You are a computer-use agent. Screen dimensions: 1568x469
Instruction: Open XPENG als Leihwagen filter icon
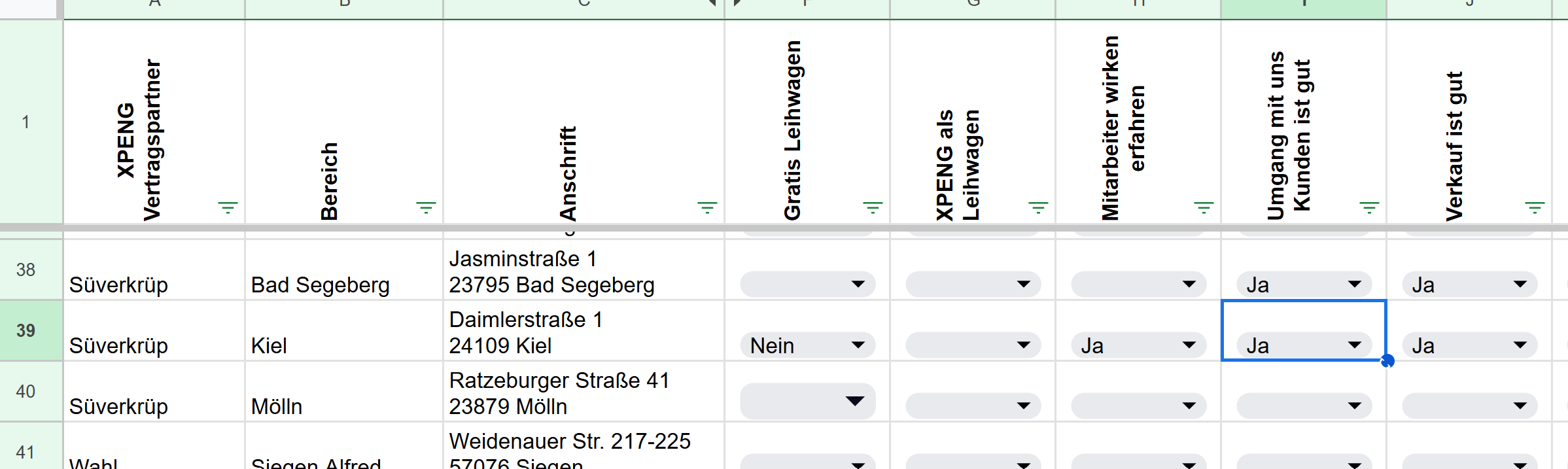tap(1038, 208)
